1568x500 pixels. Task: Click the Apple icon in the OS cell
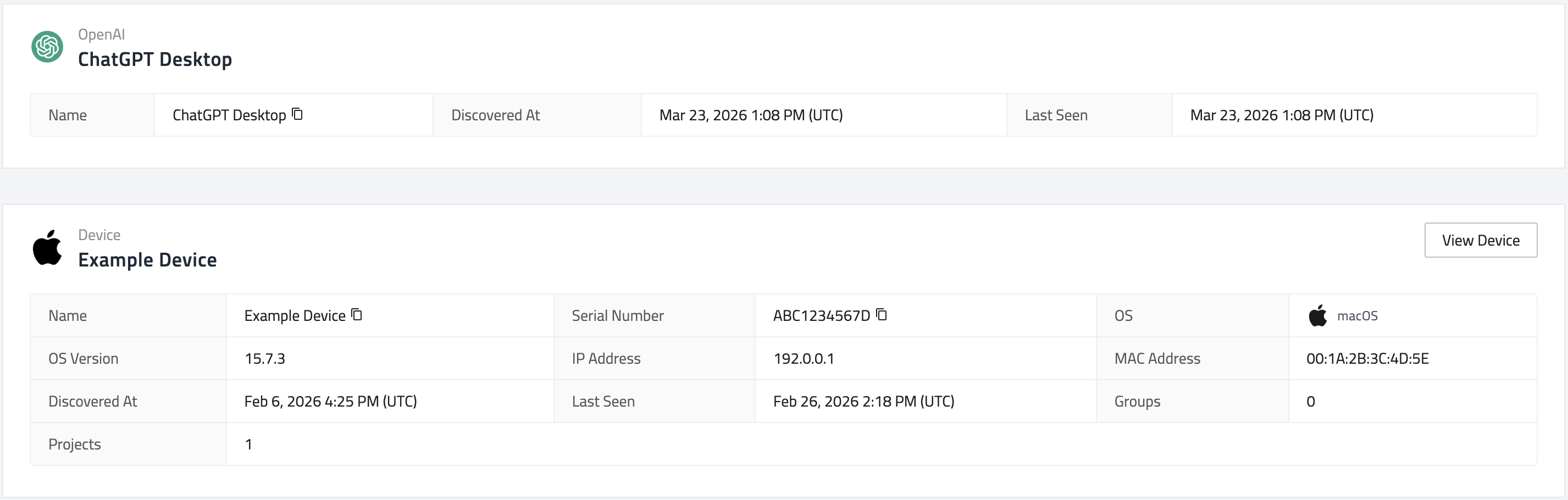[1317, 316]
